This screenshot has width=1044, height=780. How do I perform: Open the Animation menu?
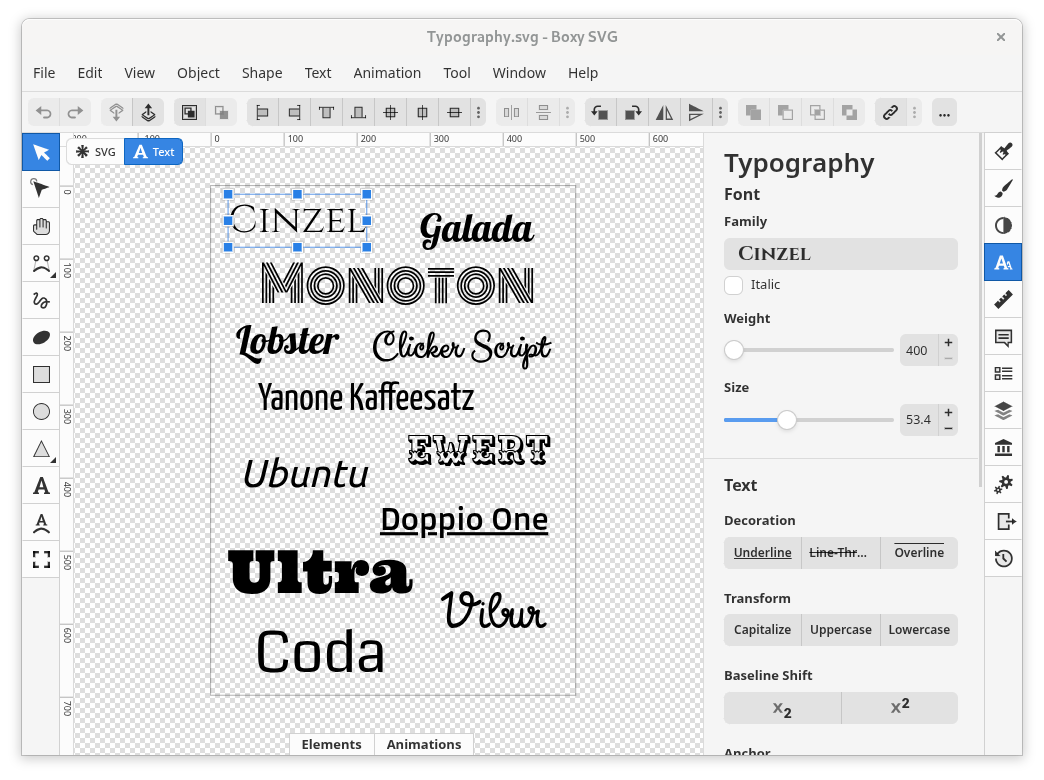[386, 73]
